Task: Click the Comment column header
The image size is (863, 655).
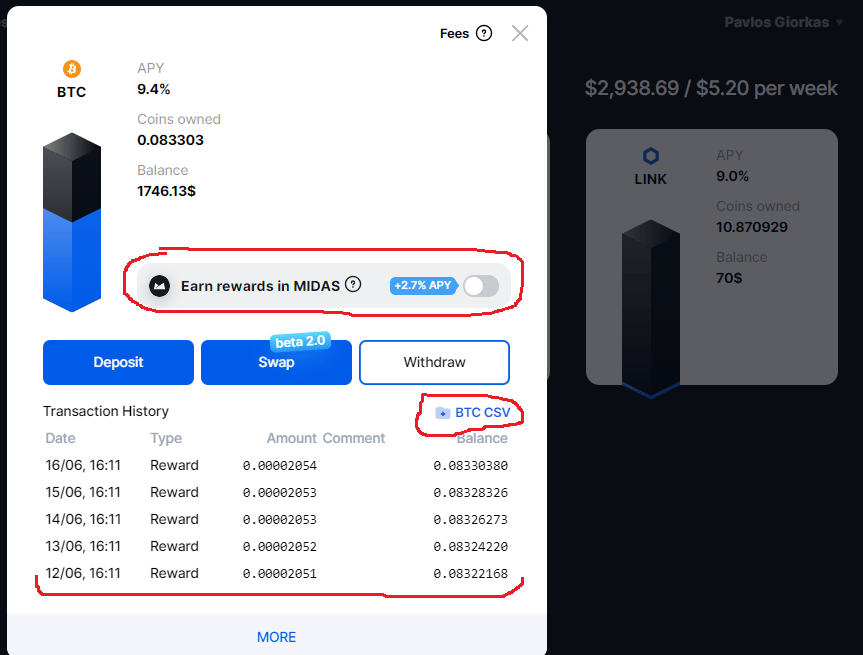Action: tap(353, 438)
